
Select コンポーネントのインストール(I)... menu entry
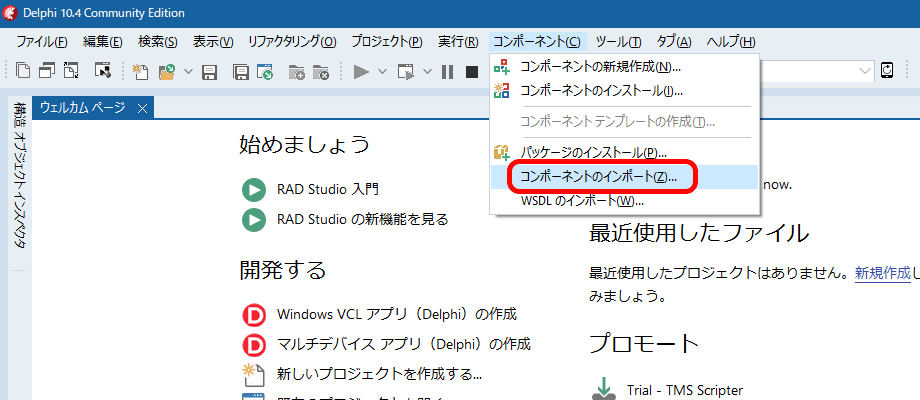pyautogui.click(x=625, y=91)
